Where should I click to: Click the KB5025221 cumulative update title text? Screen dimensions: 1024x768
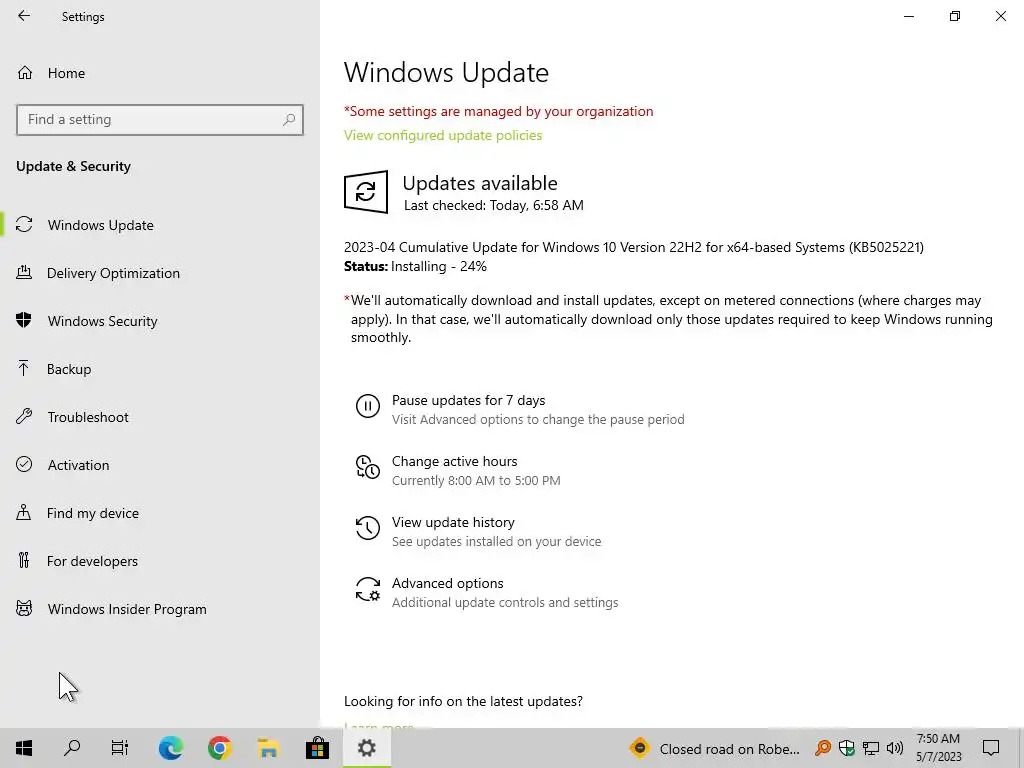coord(633,247)
